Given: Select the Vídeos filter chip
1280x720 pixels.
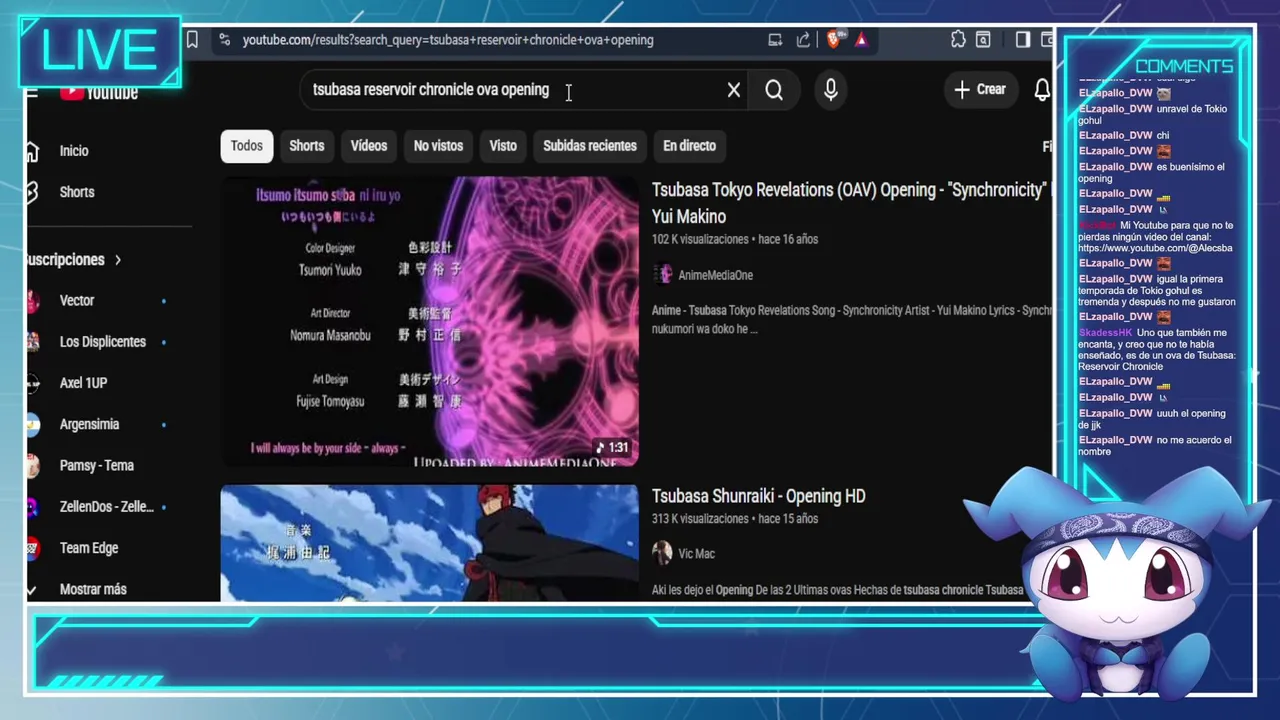Looking at the screenshot, I should coord(369,146).
